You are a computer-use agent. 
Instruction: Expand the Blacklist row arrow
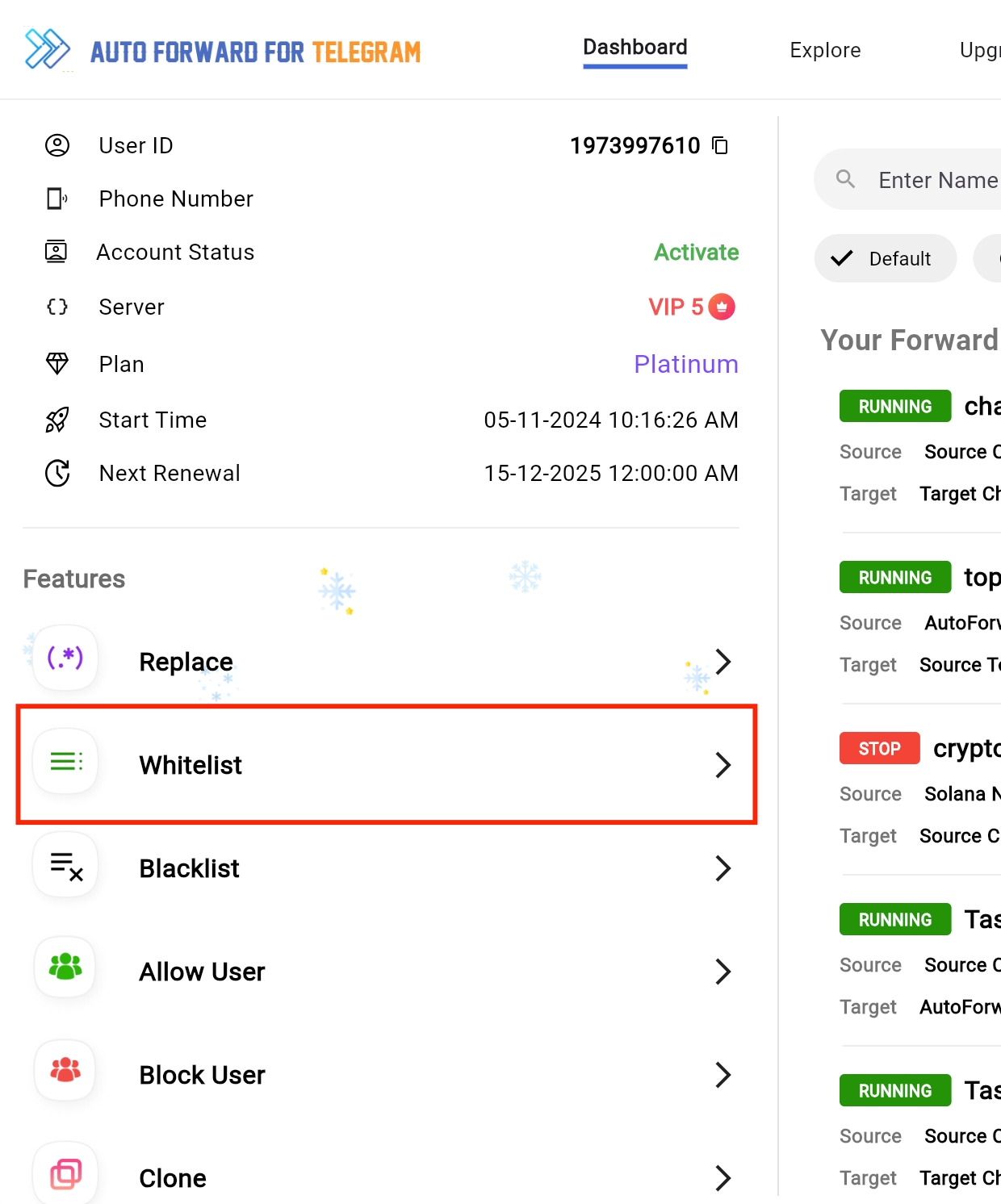pyautogui.click(x=723, y=868)
